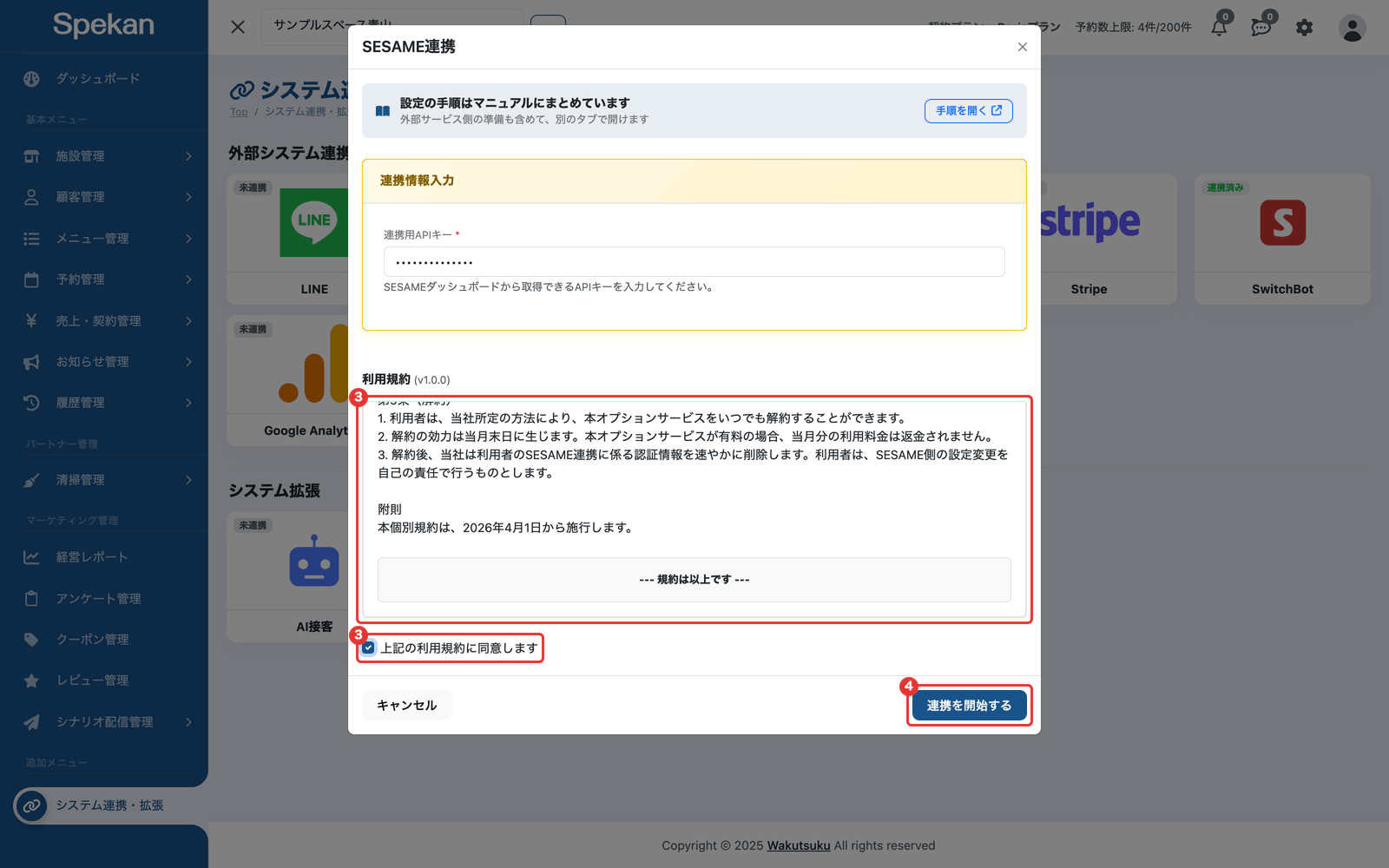Click the scenario delivery paper plane icon
Viewport: 1389px width, 868px height.
(31, 722)
